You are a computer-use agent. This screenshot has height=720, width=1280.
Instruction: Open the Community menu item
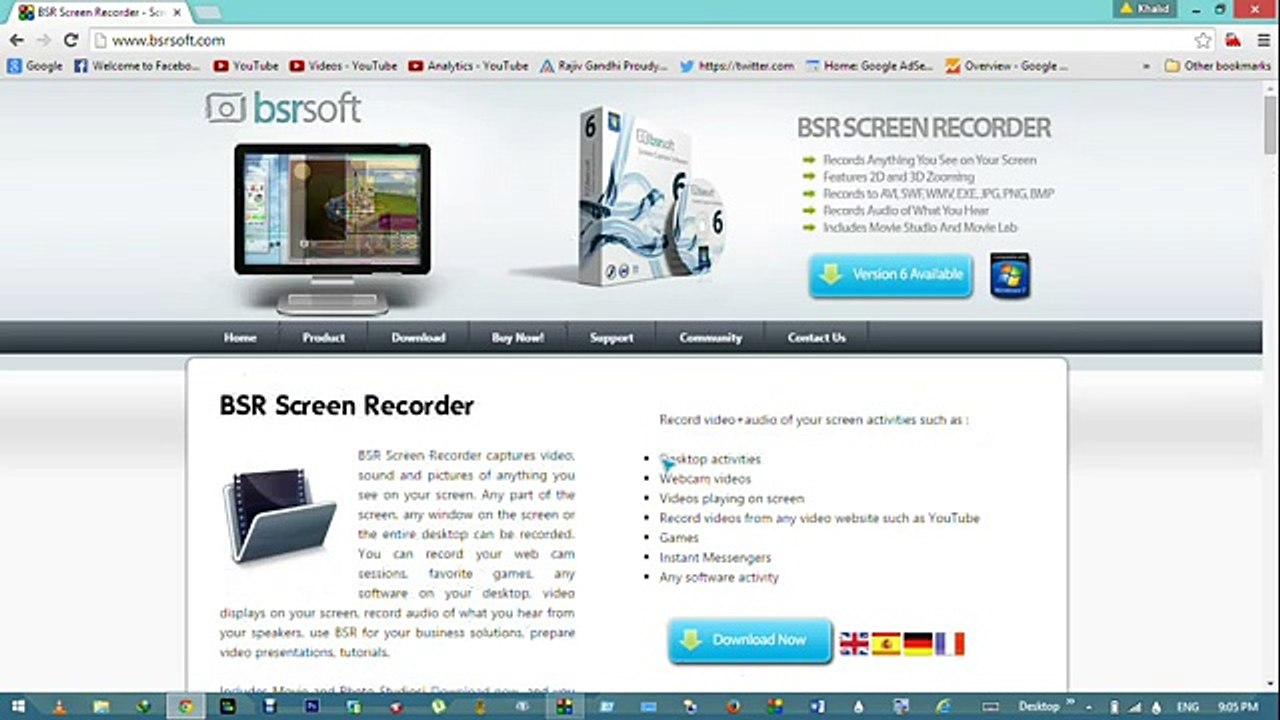[x=710, y=338]
